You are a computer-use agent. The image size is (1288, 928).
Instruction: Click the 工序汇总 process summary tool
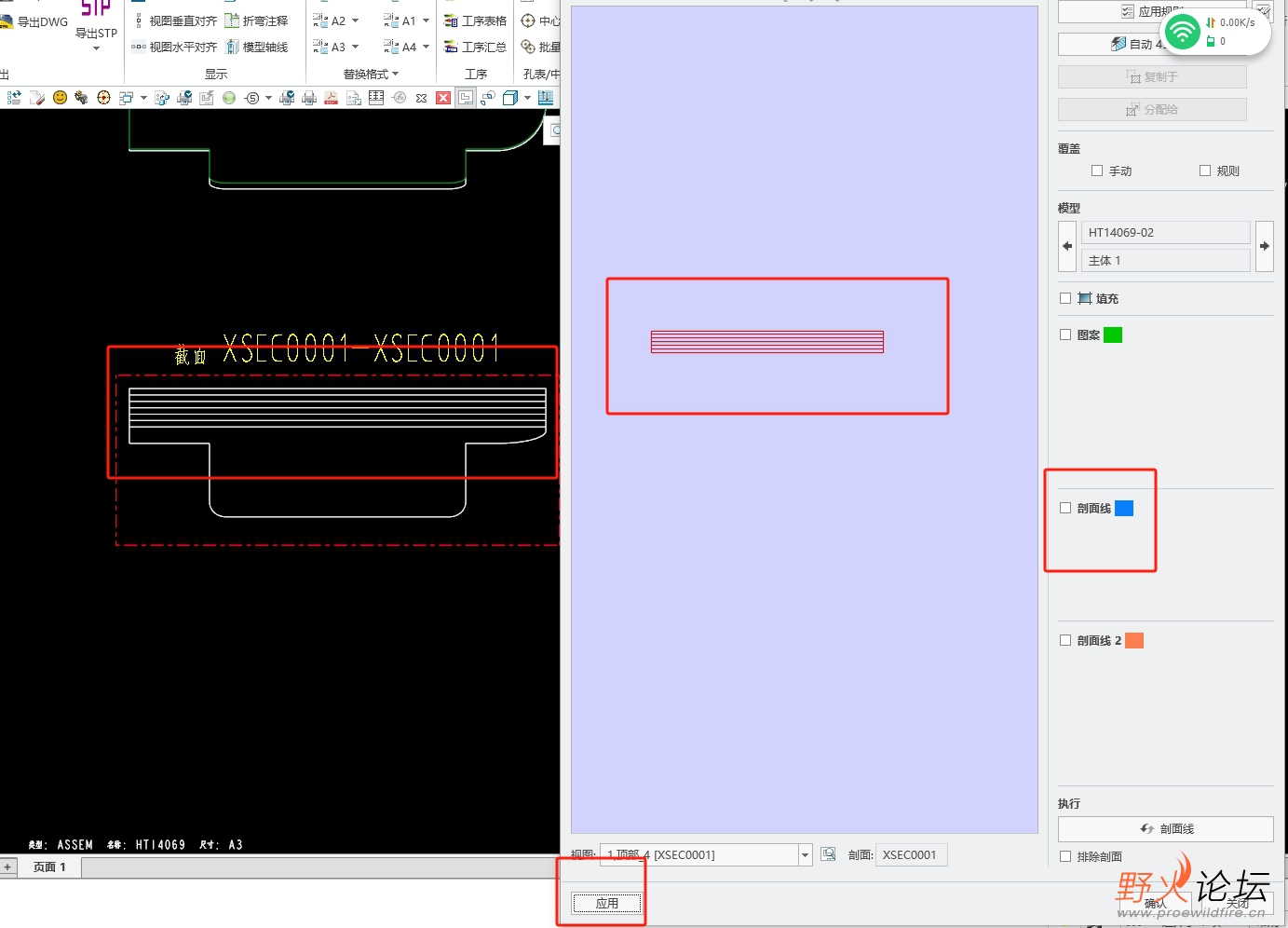(475, 47)
